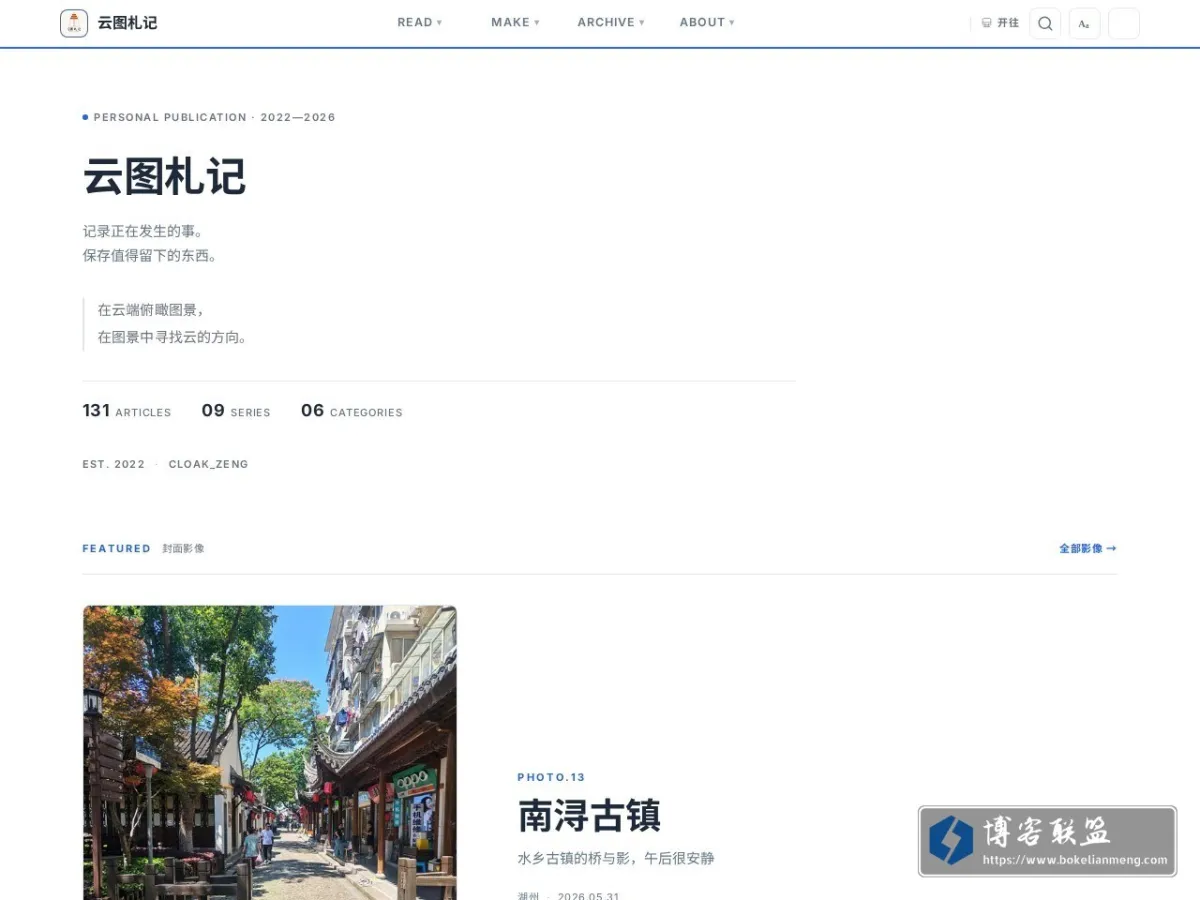Click the 09 SERIES stat
Screen dimensions: 1200x900
click(236, 411)
